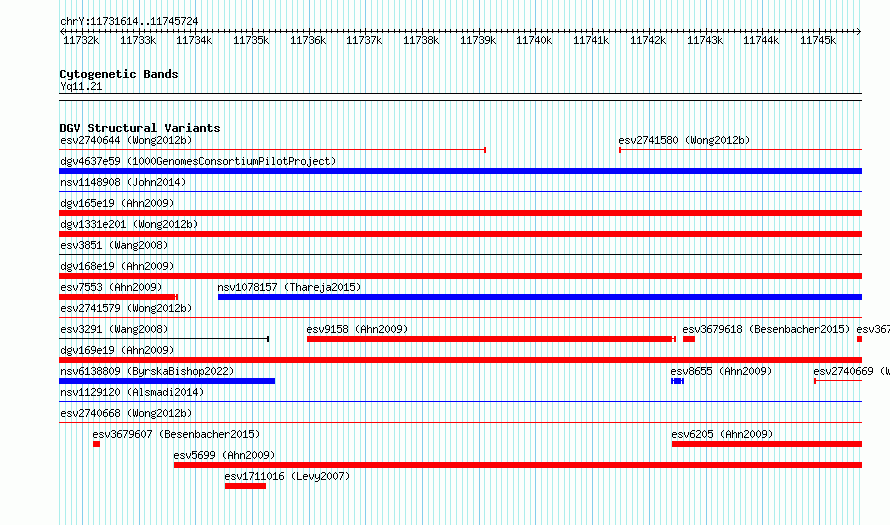This screenshot has width=890, height=525.
Task: Click the nsv1148908 (John2014) label
Action: pyautogui.click(x=123, y=182)
